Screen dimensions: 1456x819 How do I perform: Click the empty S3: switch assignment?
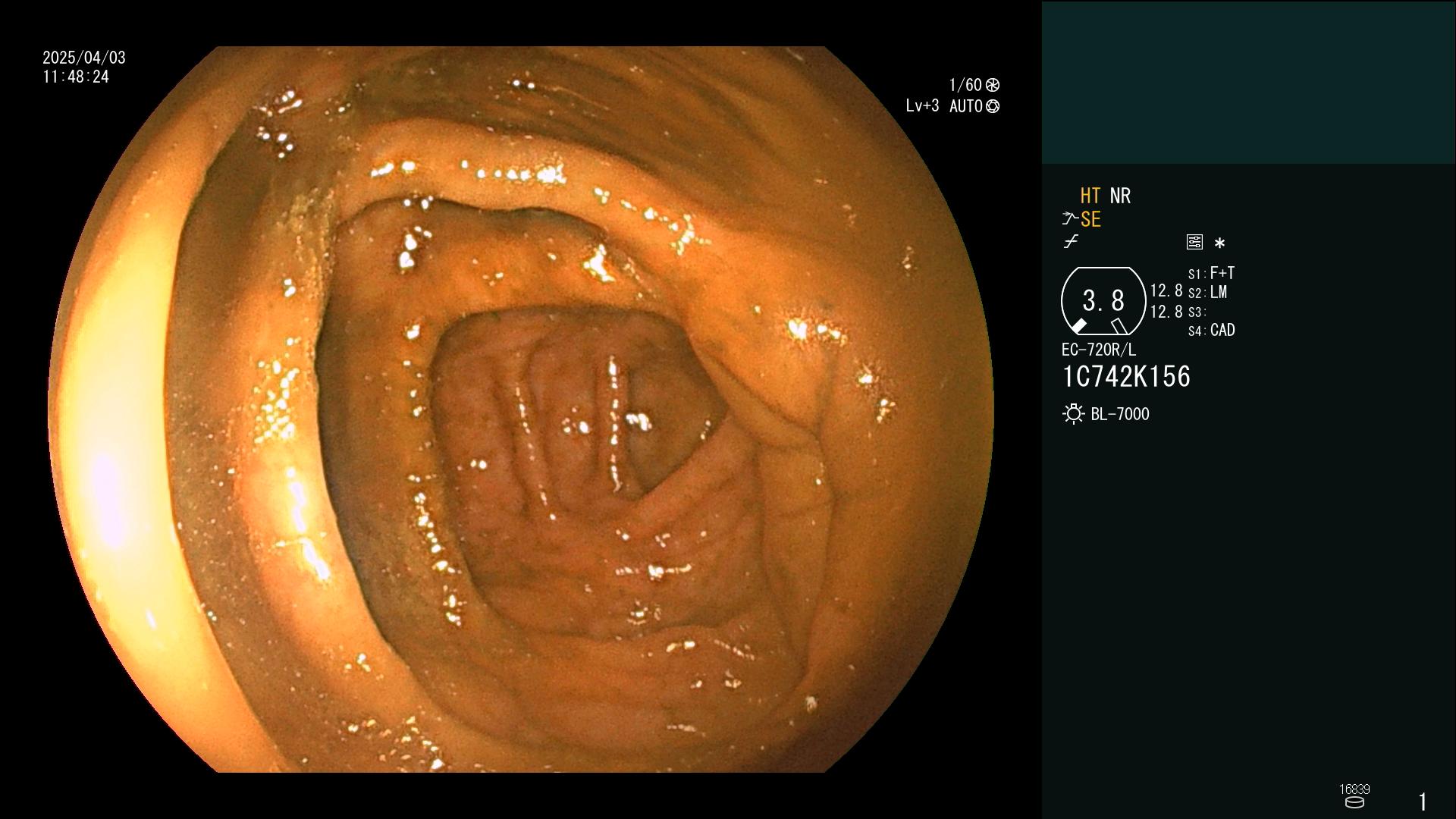point(1197,312)
